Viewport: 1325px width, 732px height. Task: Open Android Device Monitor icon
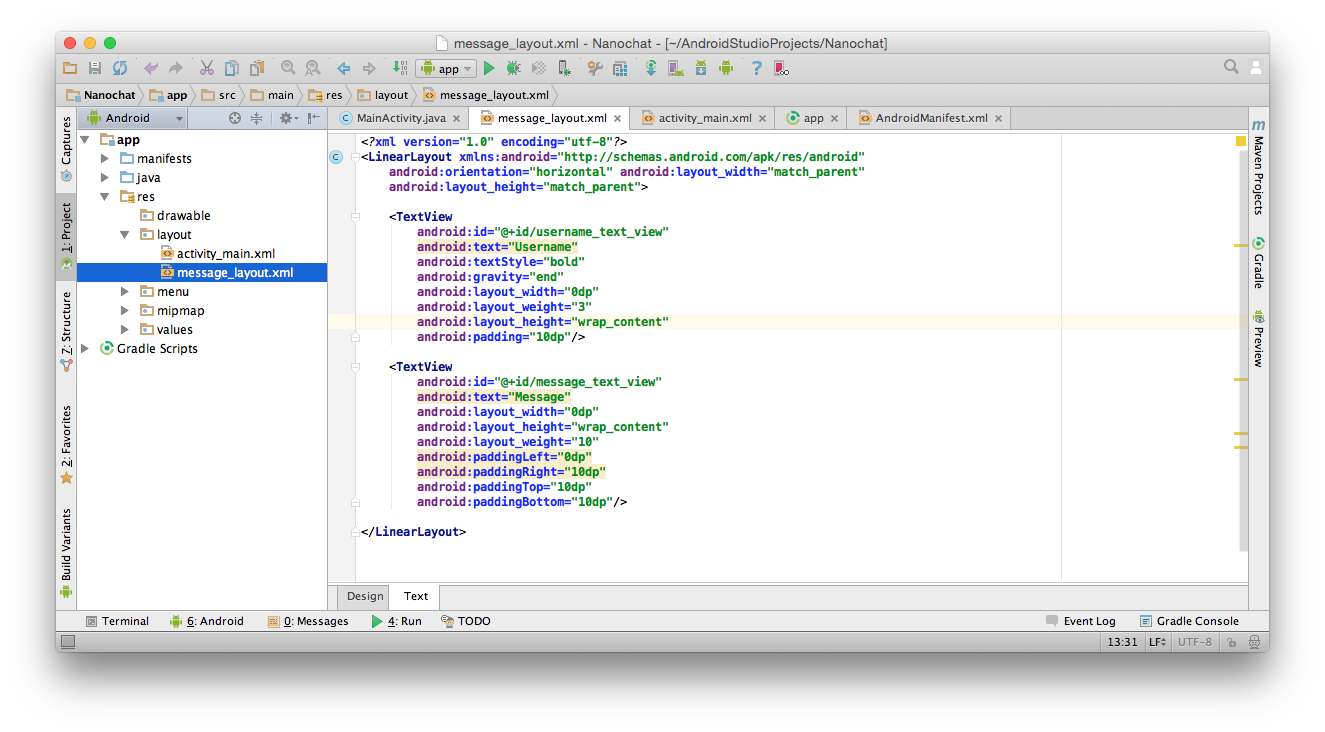[x=726, y=68]
